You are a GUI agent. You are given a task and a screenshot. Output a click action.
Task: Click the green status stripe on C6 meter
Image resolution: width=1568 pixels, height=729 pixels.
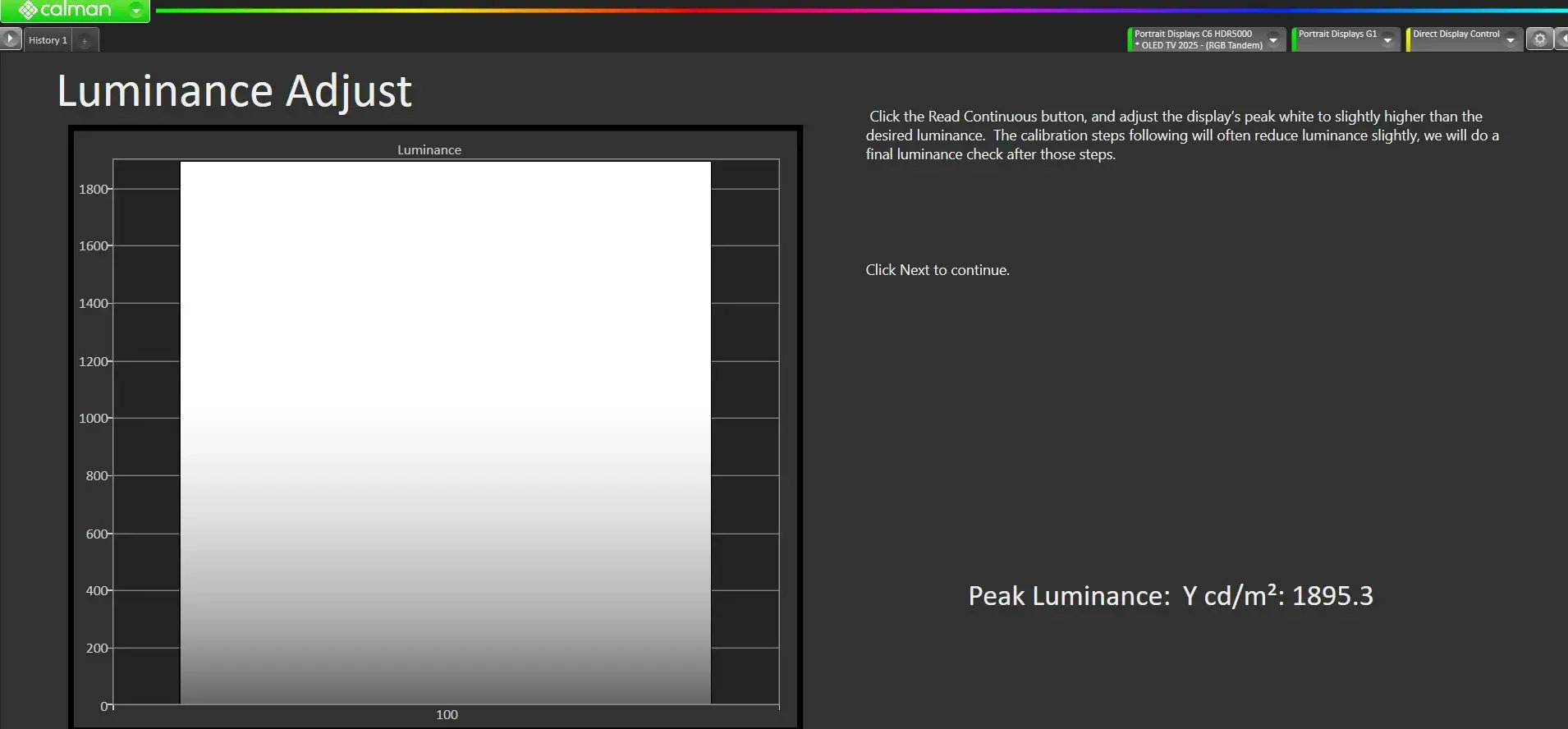pos(1130,39)
